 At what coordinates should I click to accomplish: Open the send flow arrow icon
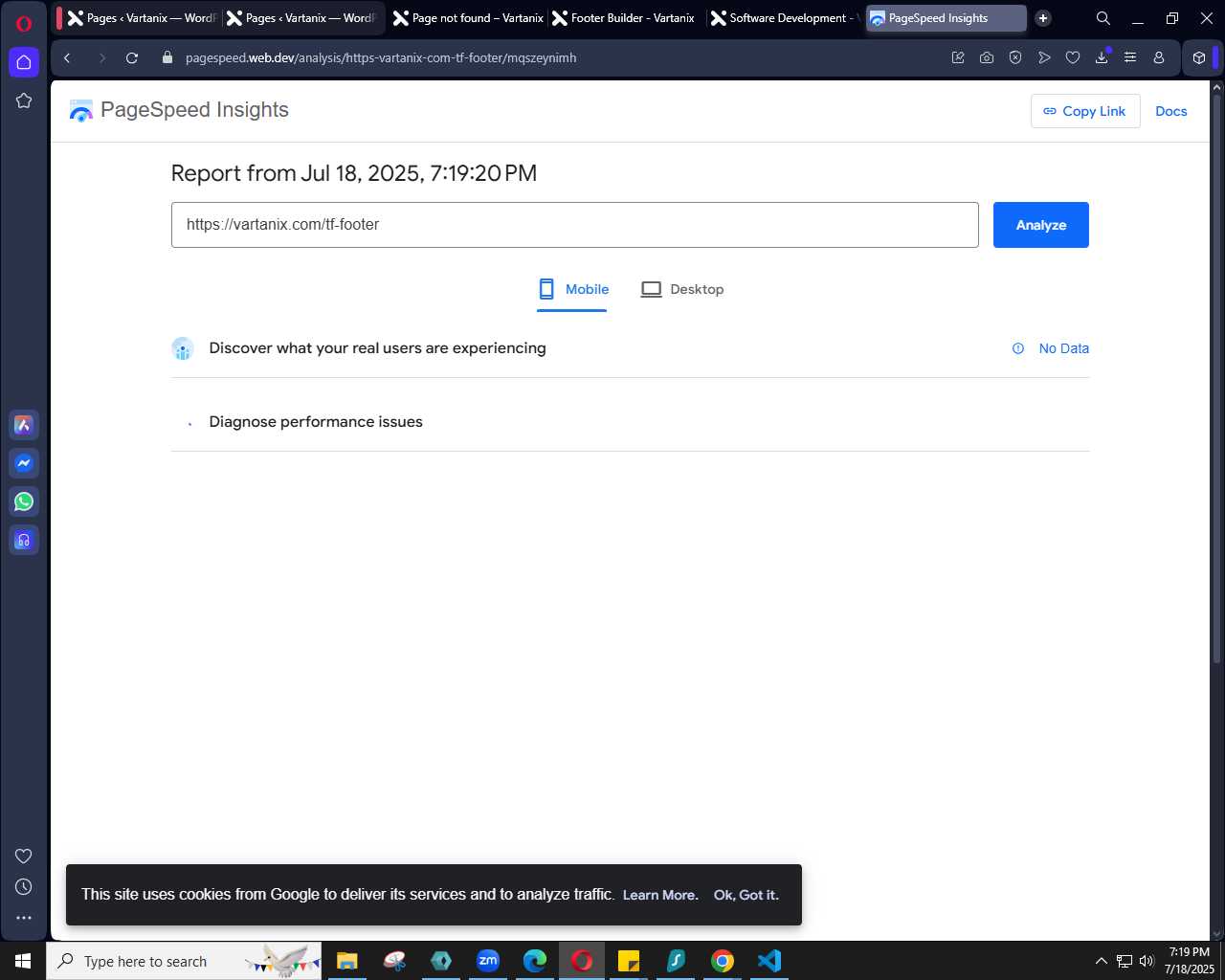coord(1044,57)
